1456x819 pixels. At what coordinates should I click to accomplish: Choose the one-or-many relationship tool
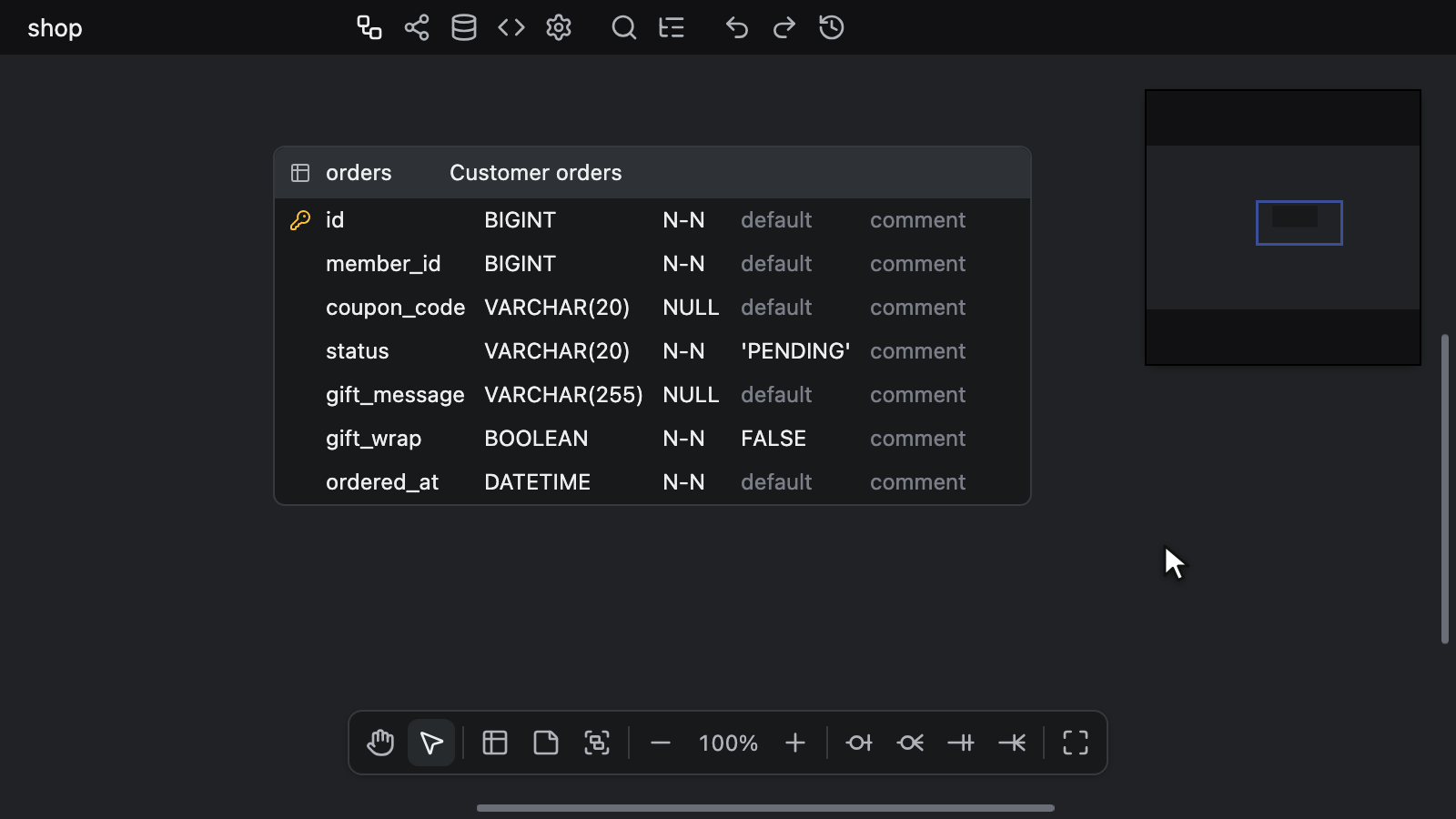point(1012,743)
